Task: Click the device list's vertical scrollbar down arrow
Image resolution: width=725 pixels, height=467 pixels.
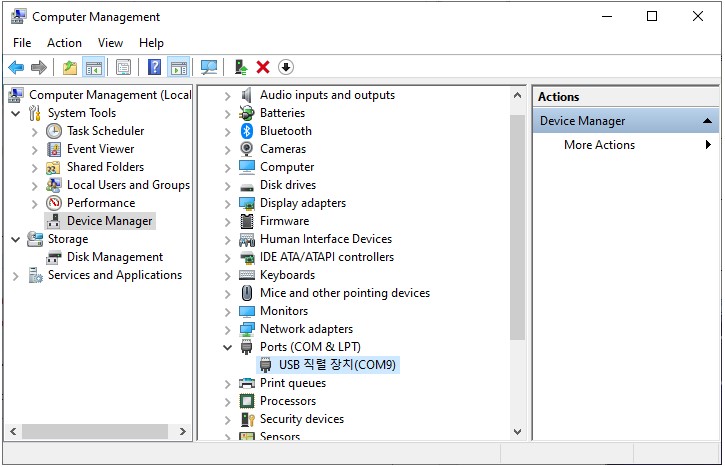Action: pyautogui.click(x=517, y=431)
